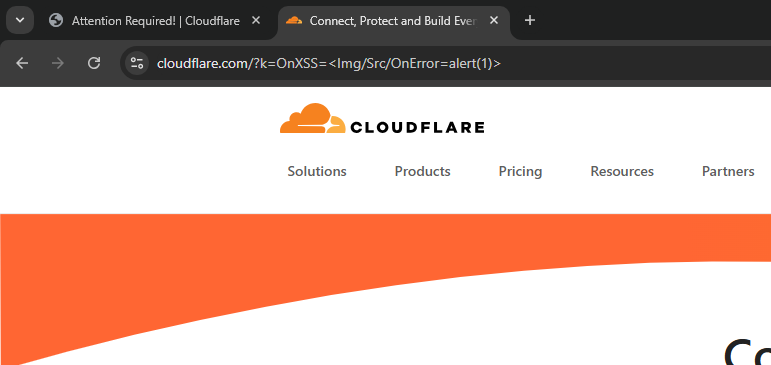Reload the current page
Image resolution: width=771 pixels, height=365 pixels.
(94, 63)
